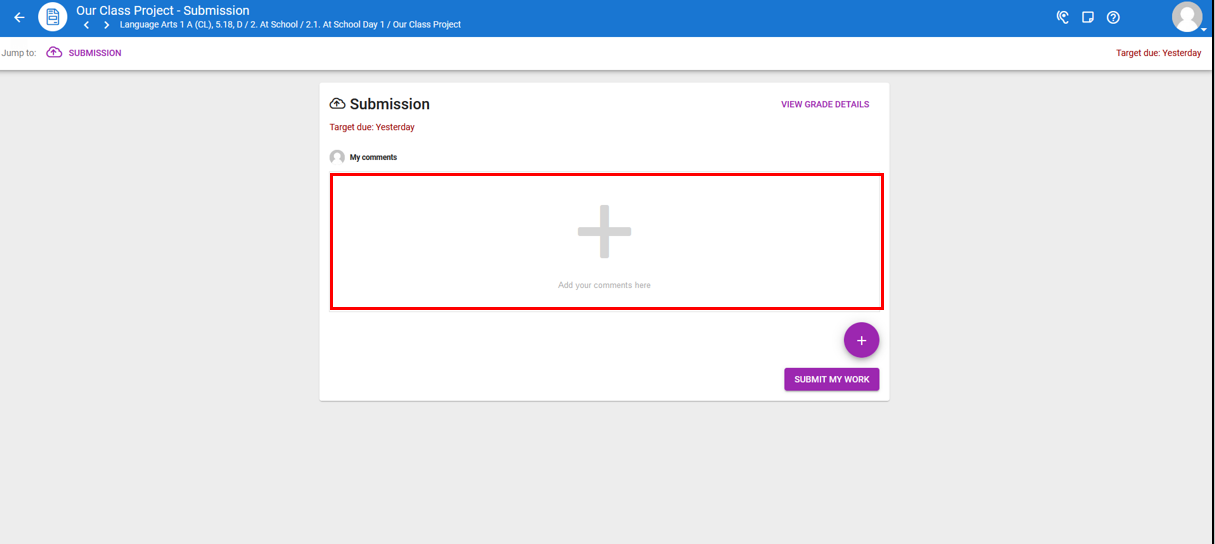Go to the previous activity chevron
Image resolution: width=1215 pixels, height=544 pixels.
point(86,25)
